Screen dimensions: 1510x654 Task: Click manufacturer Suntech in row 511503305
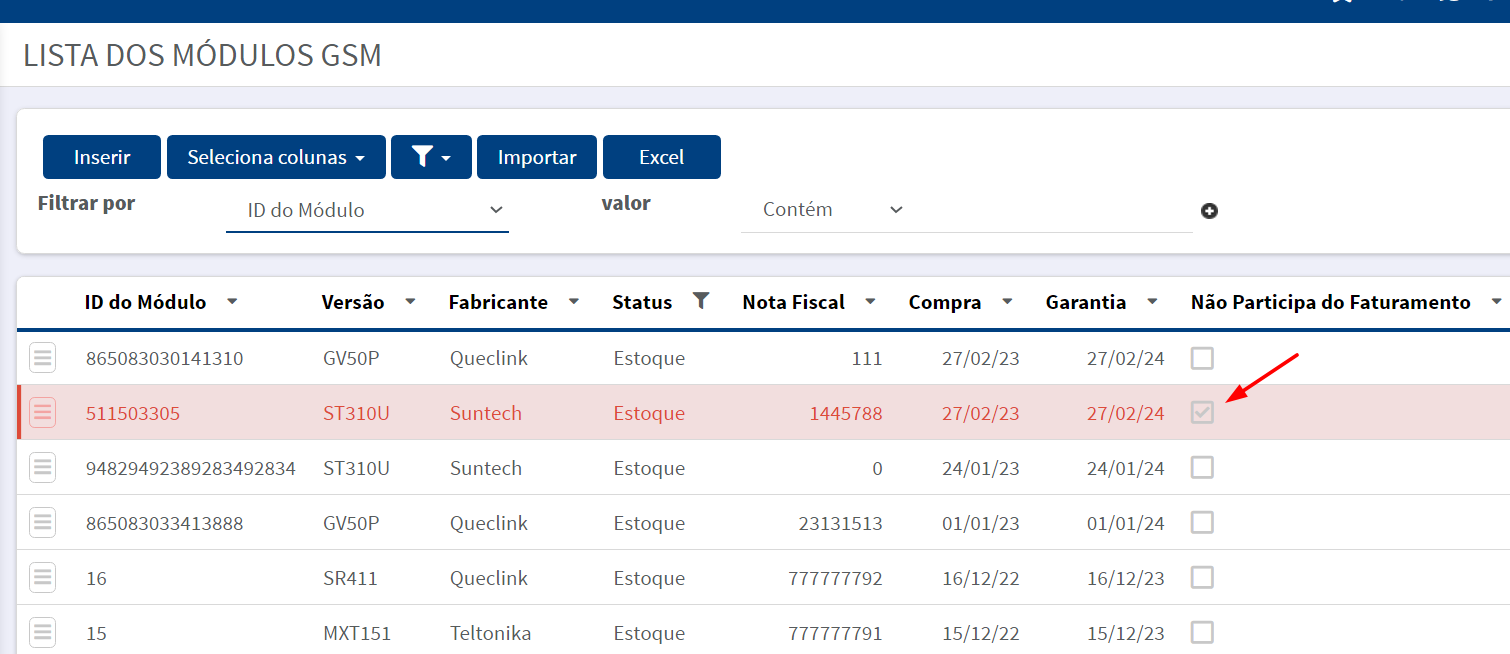click(x=486, y=413)
